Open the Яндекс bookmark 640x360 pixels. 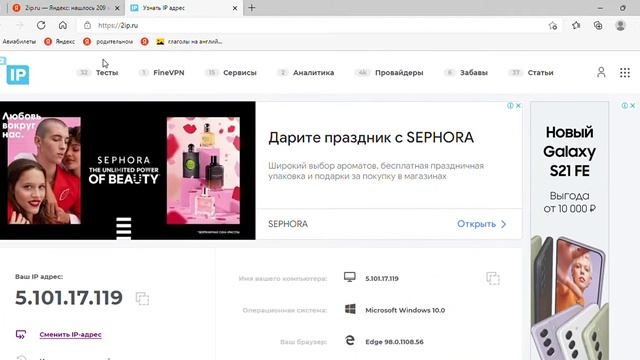coord(60,42)
